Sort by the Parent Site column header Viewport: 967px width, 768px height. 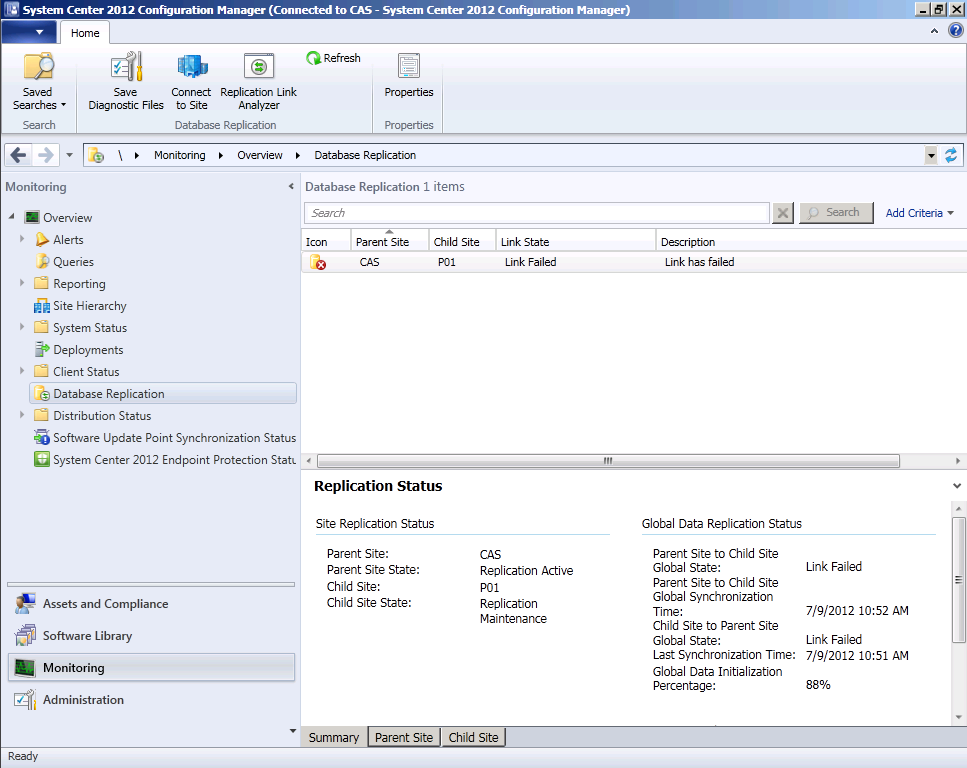(390, 242)
